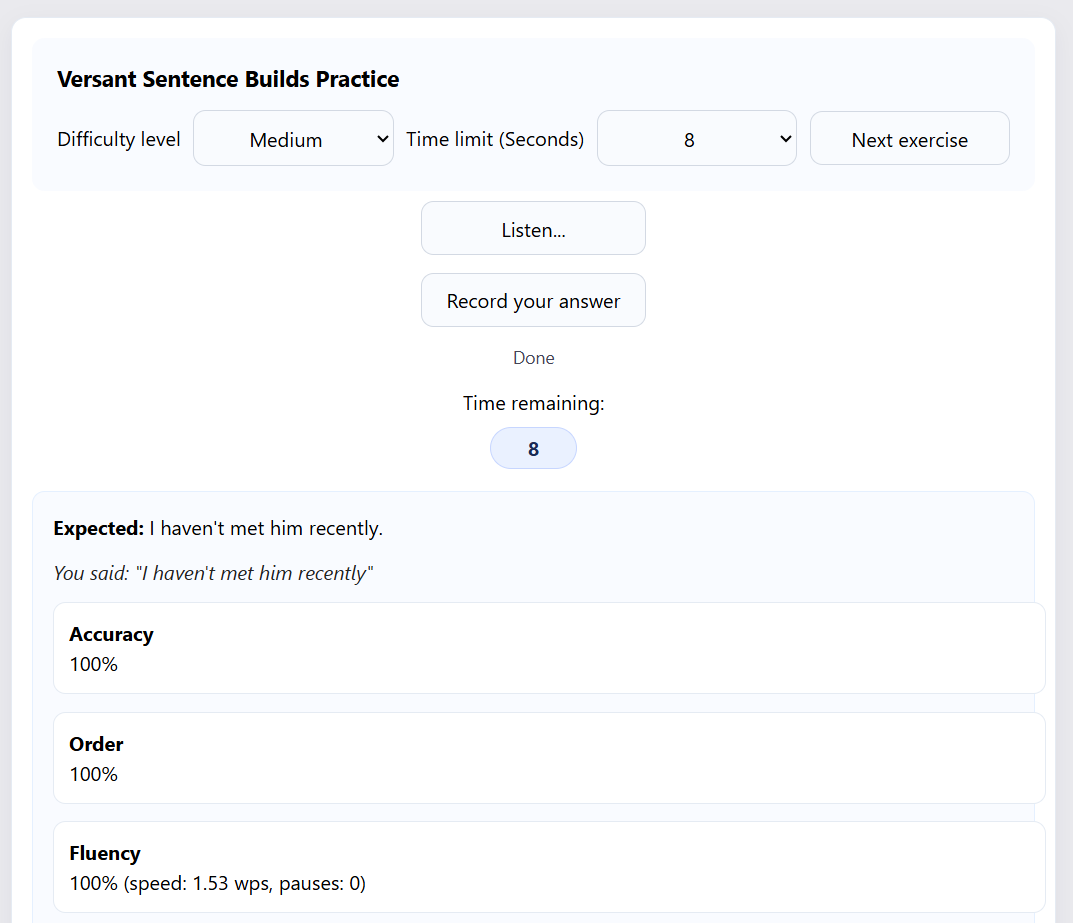
Task: Click the Time limit chevron arrow
Action: pos(786,139)
